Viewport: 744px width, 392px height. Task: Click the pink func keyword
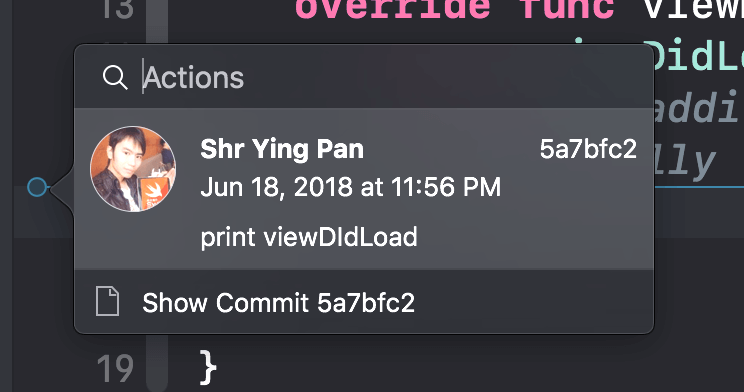coord(567,9)
